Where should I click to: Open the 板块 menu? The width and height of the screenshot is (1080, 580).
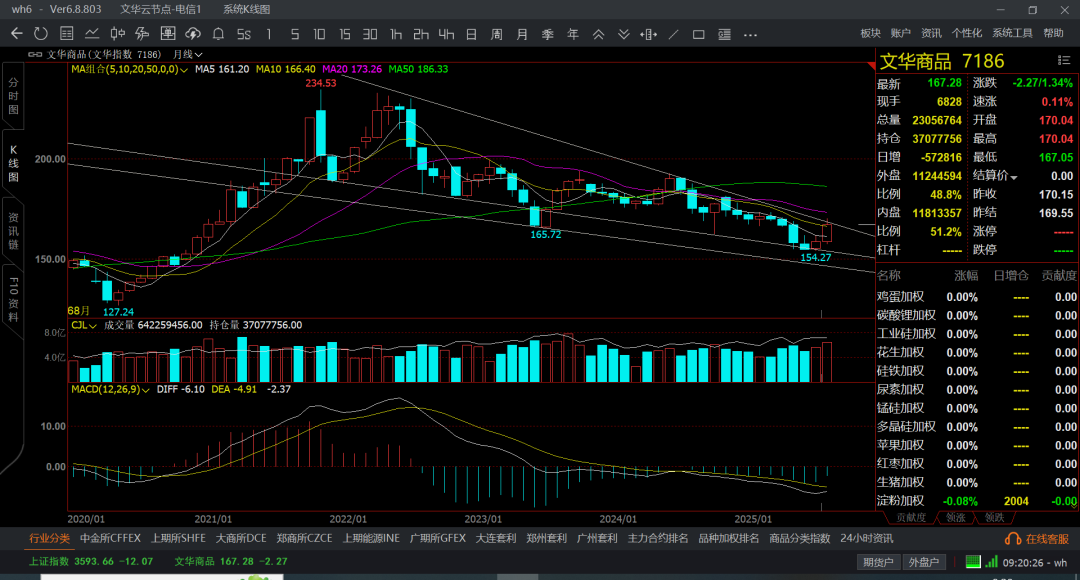[871, 33]
